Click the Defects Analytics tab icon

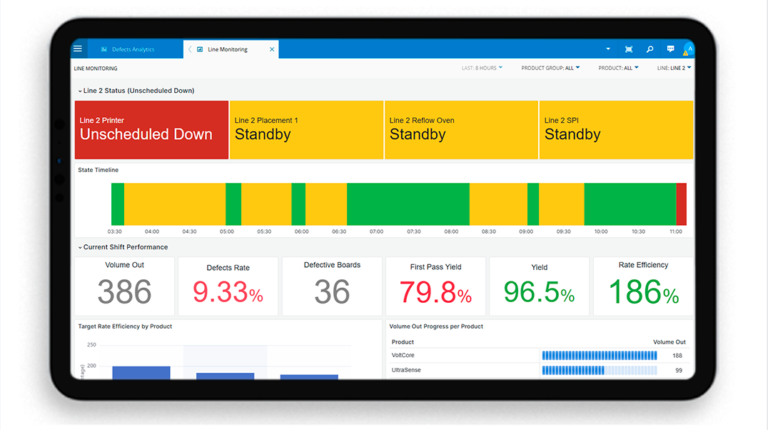(x=104, y=49)
